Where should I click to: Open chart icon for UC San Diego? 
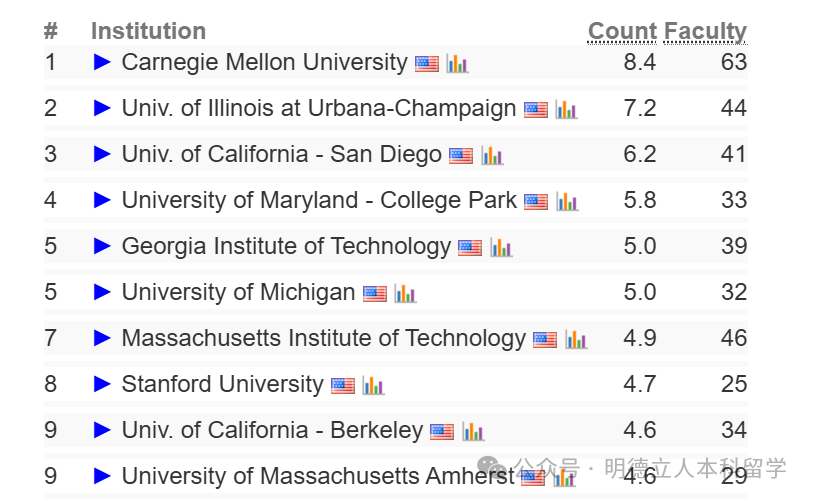pos(491,155)
